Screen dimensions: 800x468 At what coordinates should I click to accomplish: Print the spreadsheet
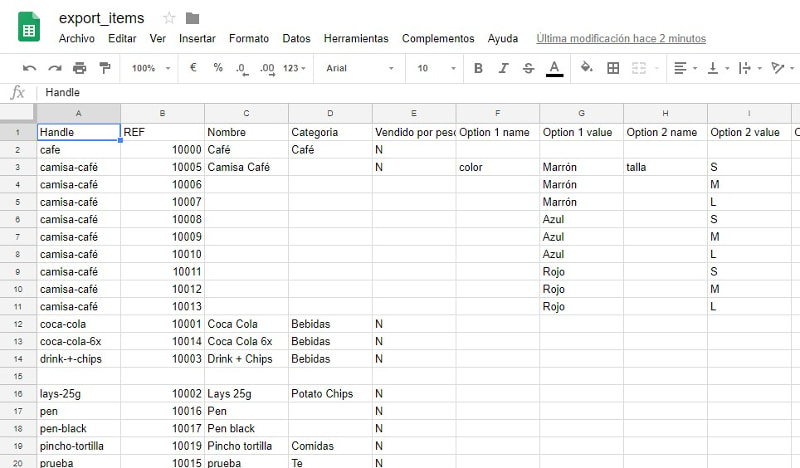click(x=80, y=68)
